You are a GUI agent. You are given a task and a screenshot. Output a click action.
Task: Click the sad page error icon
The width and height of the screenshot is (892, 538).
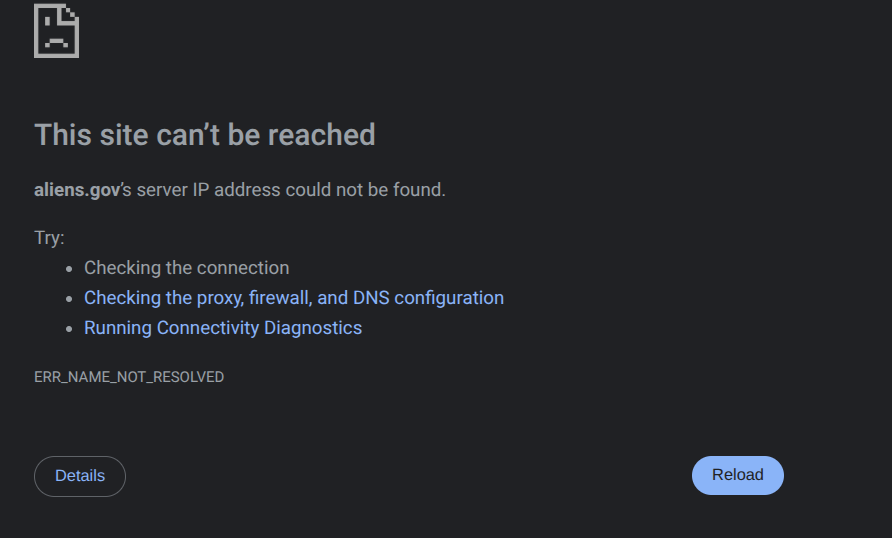[x=56, y=31]
